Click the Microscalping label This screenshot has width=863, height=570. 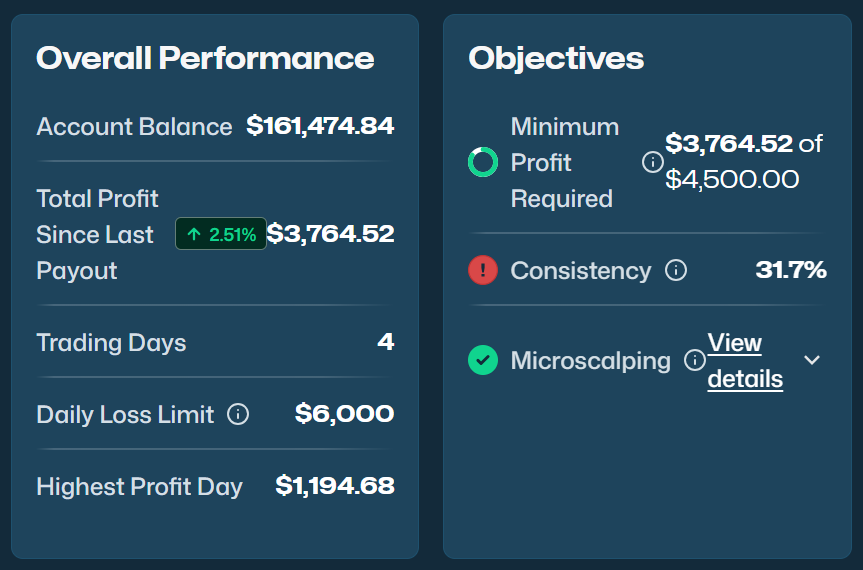point(591,361)
